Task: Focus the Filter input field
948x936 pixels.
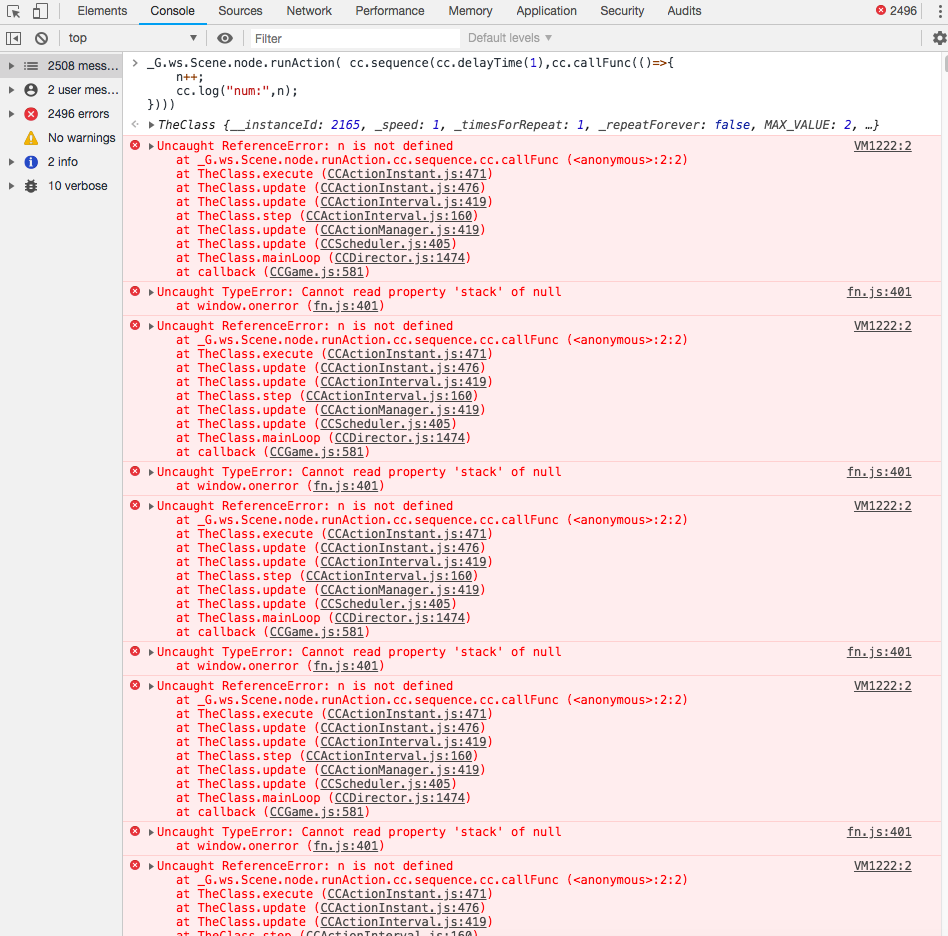Action: 355,39
